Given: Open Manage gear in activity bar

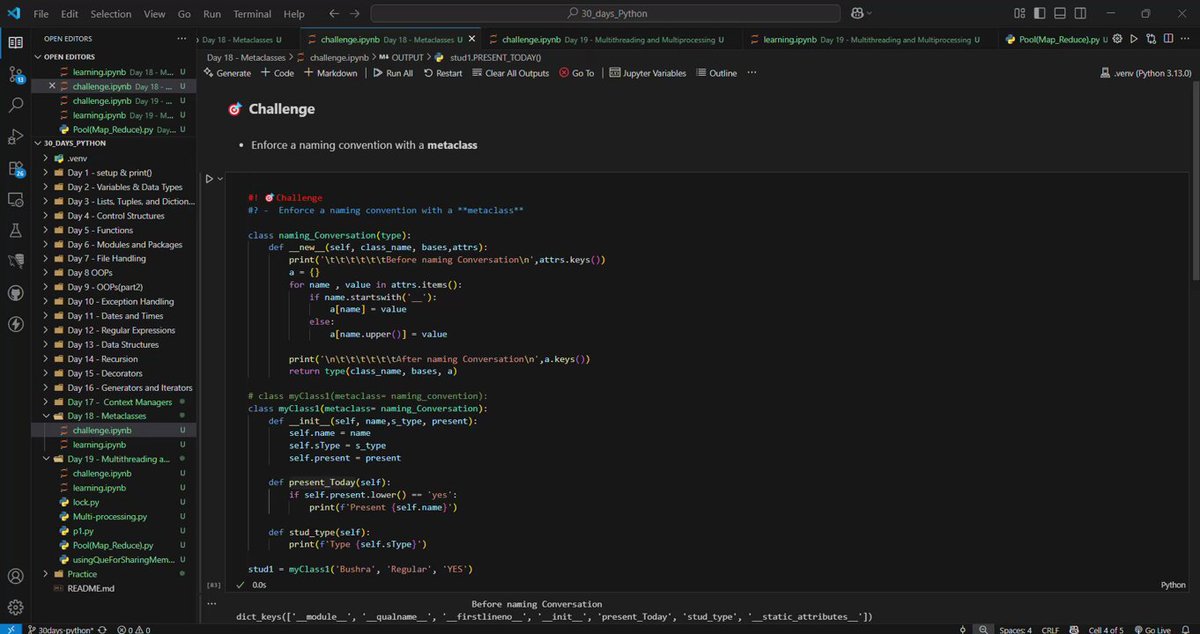Looking at the screenshot, I should [15, 607].
